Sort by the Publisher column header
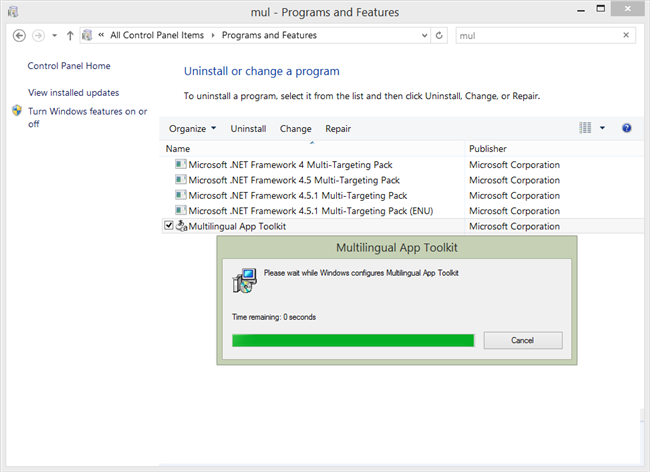 point(554,149)
